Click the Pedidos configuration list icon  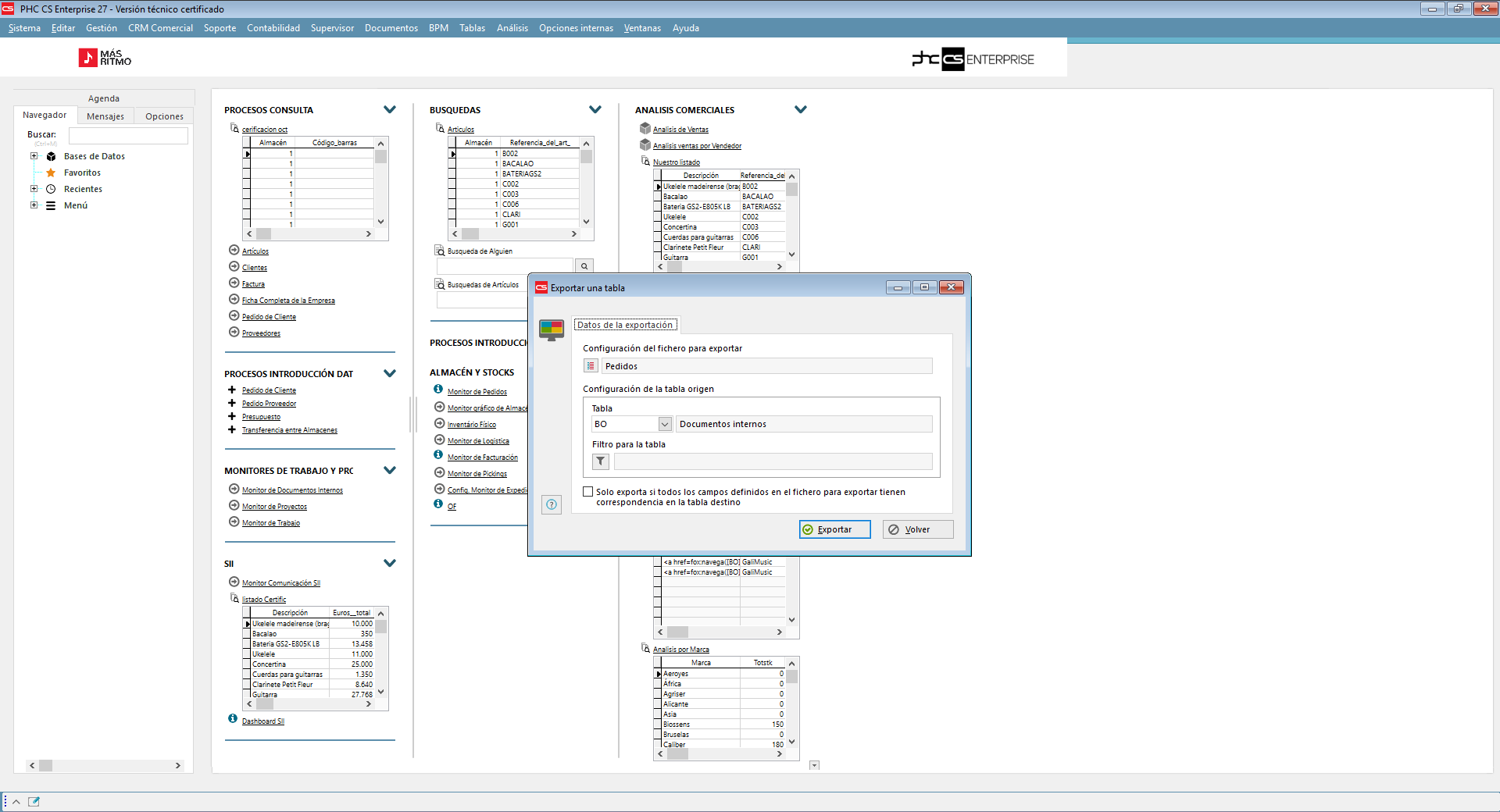591,366
